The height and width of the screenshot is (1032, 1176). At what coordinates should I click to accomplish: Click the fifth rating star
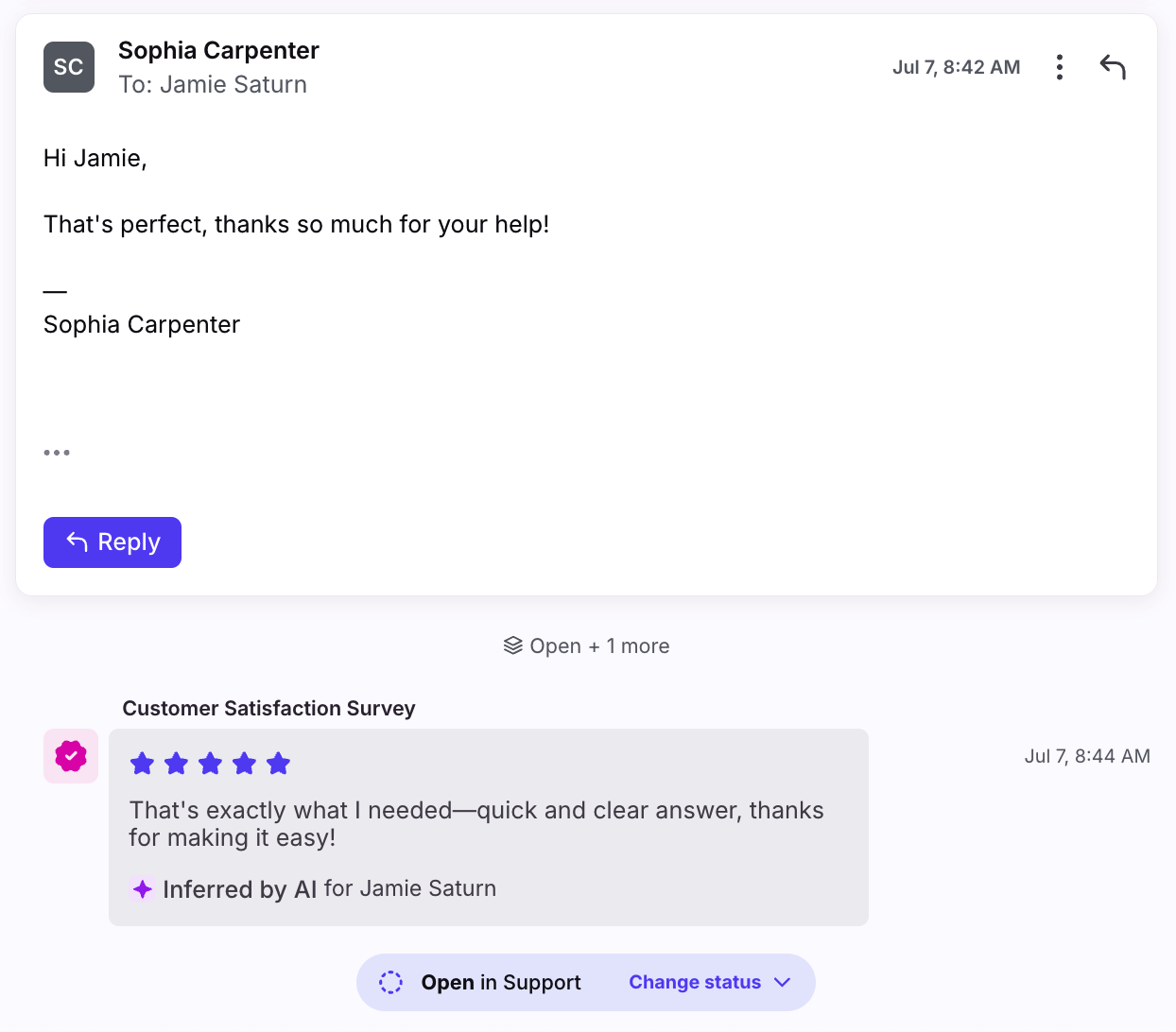pyautogui.click(x=278, y=764)
